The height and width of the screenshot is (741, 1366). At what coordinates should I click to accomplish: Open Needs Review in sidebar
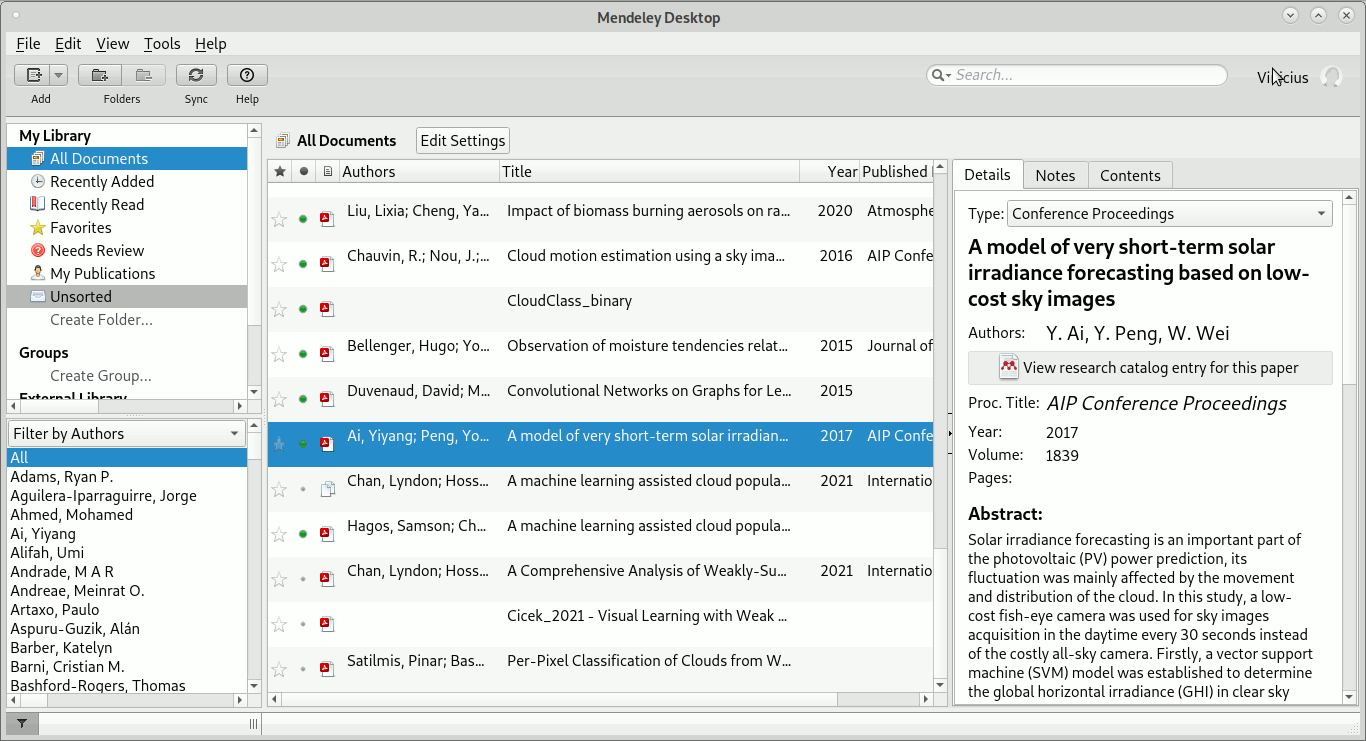point(127,250)
